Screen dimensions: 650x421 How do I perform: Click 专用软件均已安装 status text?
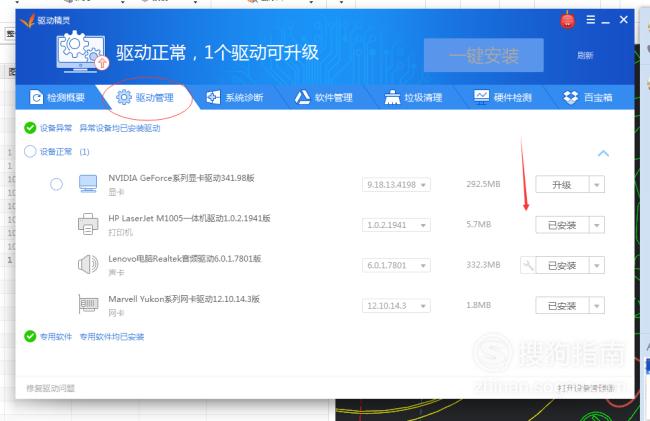(x=112, y=336)
